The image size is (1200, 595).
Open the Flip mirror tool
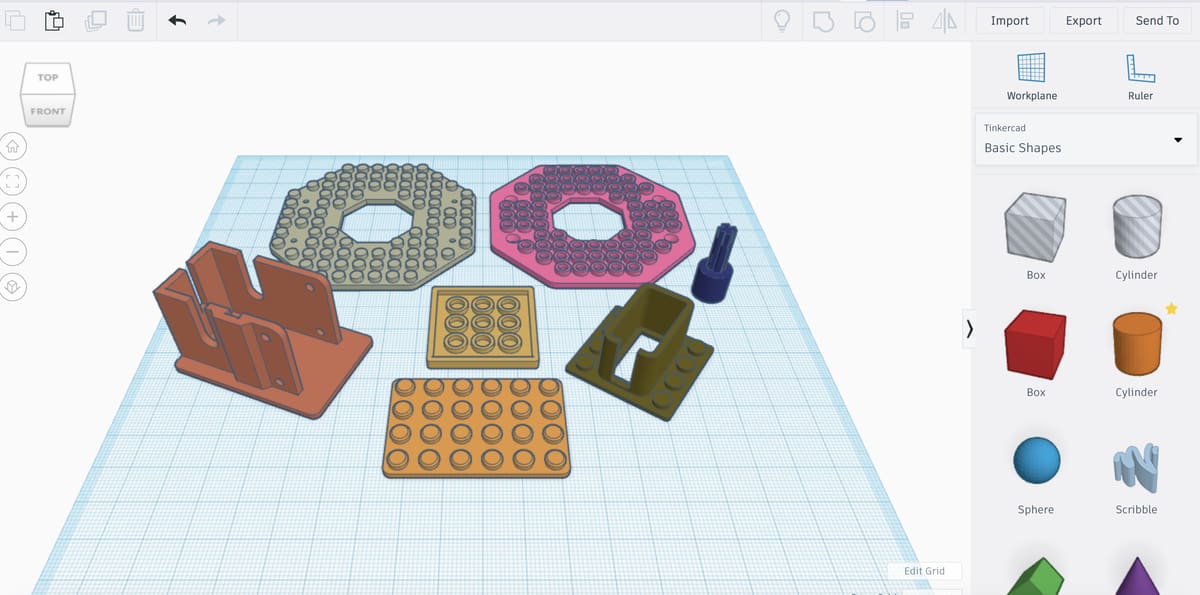[944, 20]
